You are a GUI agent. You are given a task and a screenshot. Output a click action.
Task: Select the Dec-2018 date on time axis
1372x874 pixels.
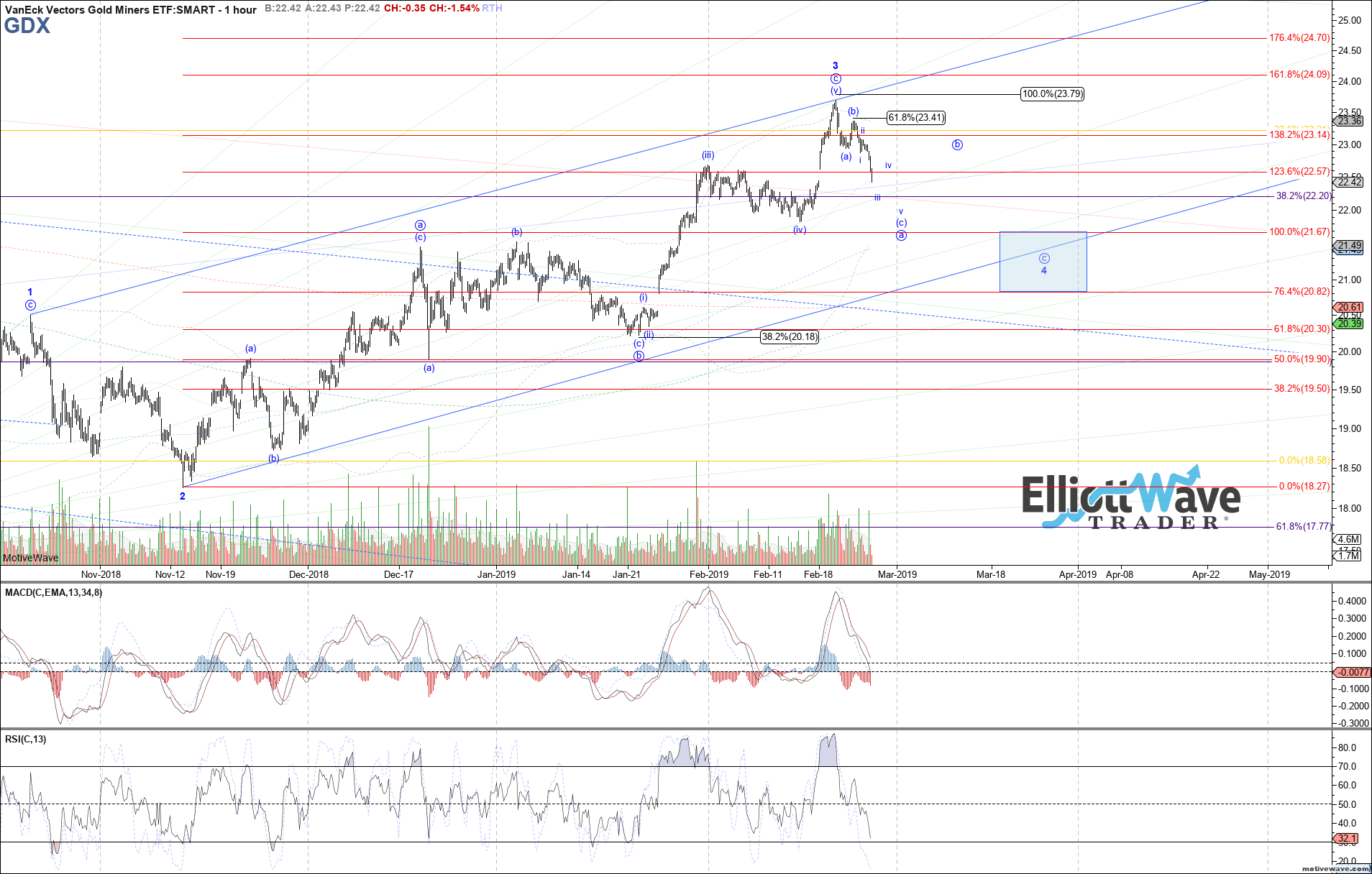coord(308,574)
